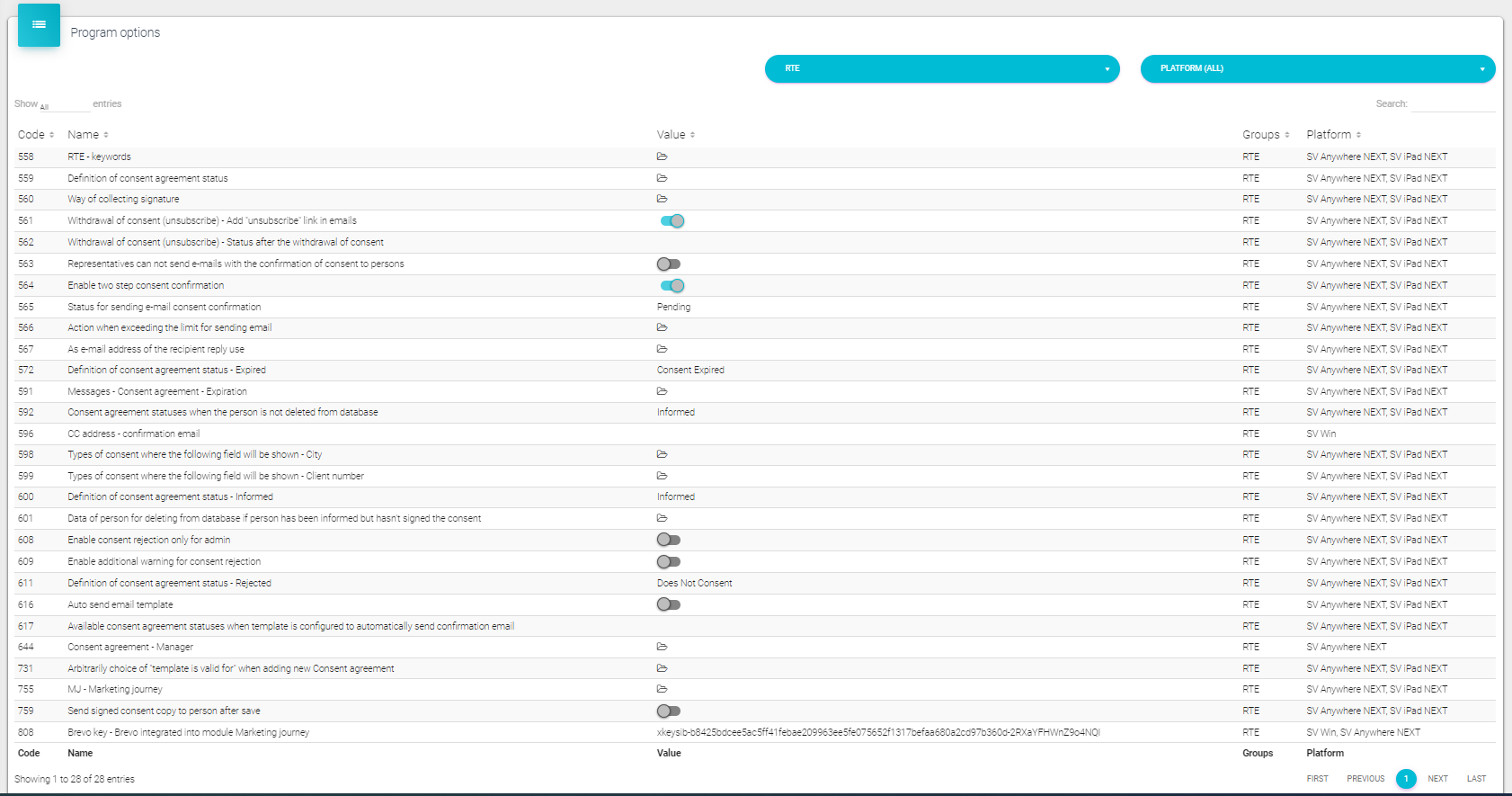
Task: Open folder for Action when exceeding email limit
Action: 662,327
